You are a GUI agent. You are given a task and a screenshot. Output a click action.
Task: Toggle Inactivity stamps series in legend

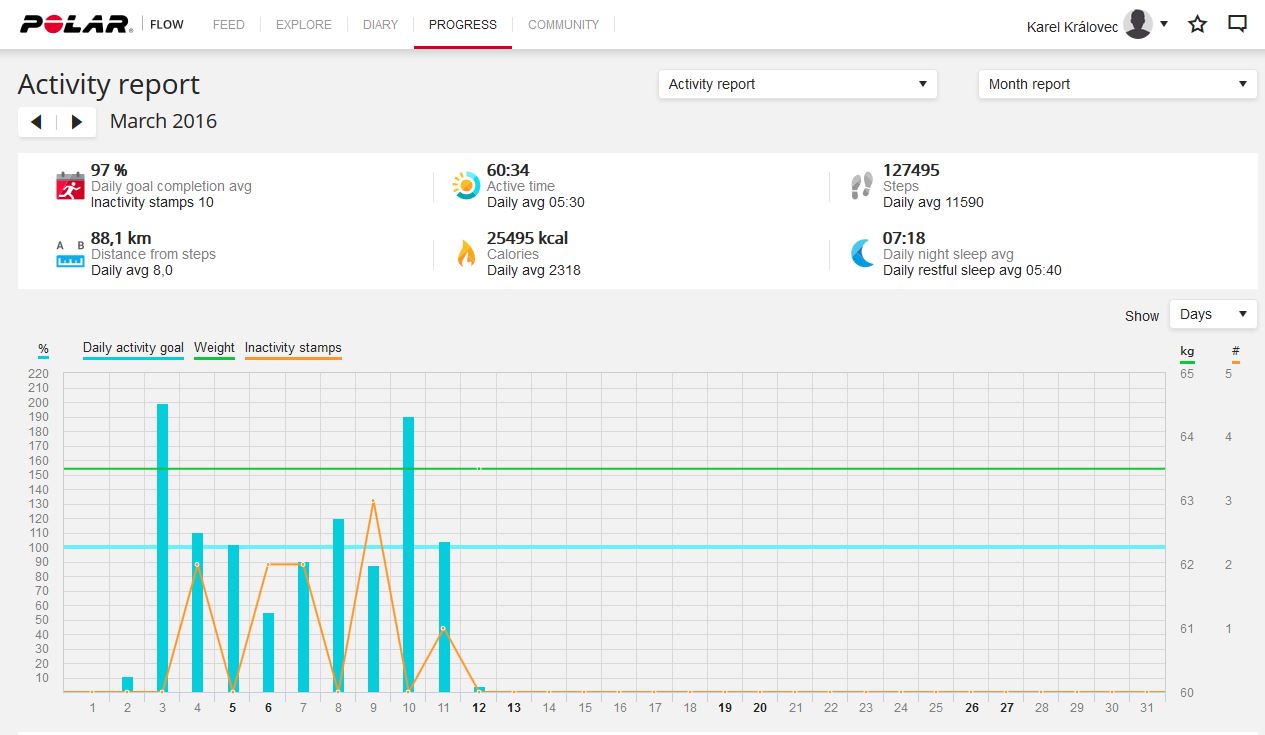point(293,348)
